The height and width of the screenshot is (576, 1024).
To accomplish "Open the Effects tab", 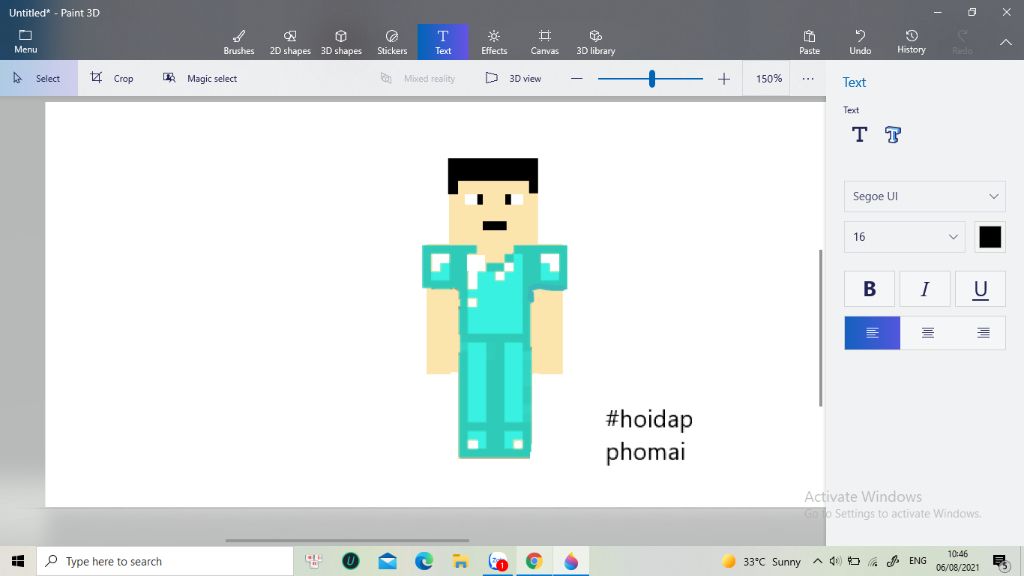I will [x=494, y=42].
